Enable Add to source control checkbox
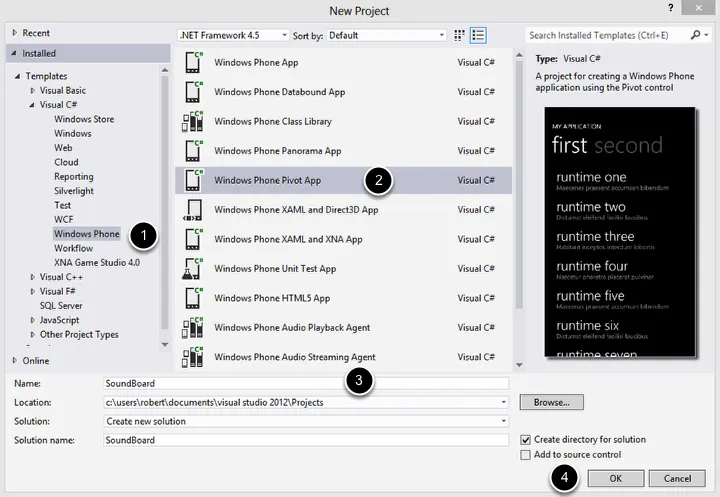 tap(526, 455)
